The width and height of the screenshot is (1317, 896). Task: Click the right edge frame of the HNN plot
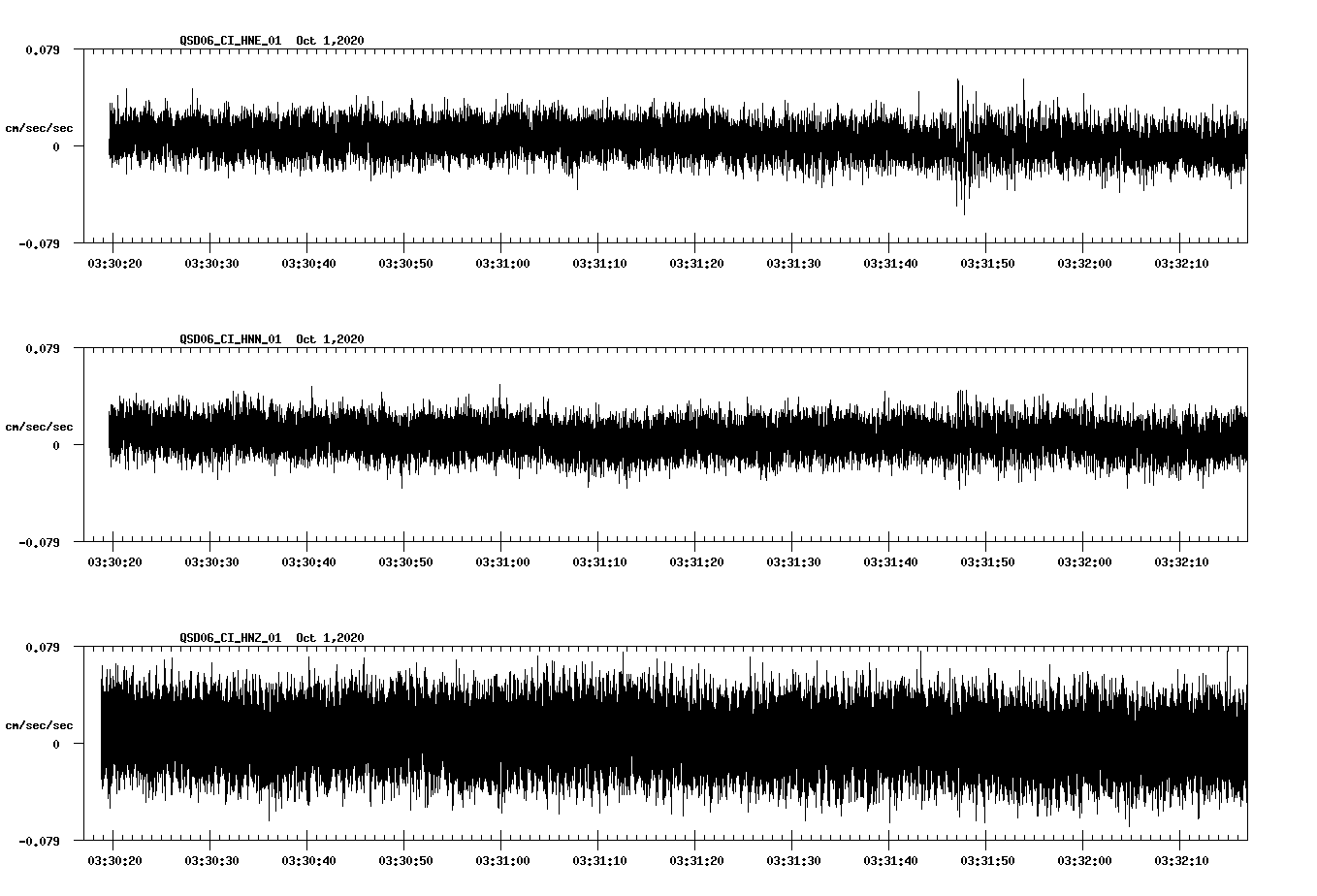(1248, 441)
